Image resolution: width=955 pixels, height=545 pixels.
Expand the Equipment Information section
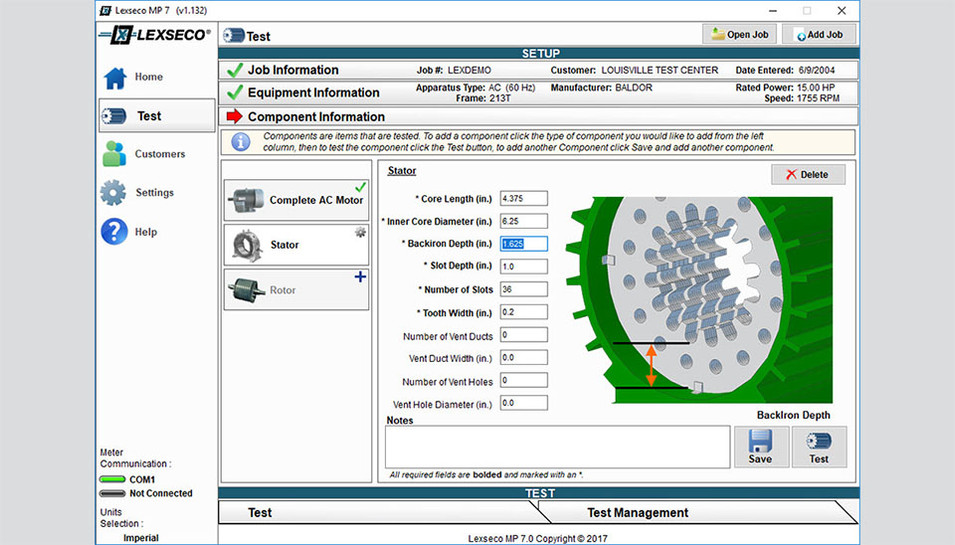pos(538,93)
